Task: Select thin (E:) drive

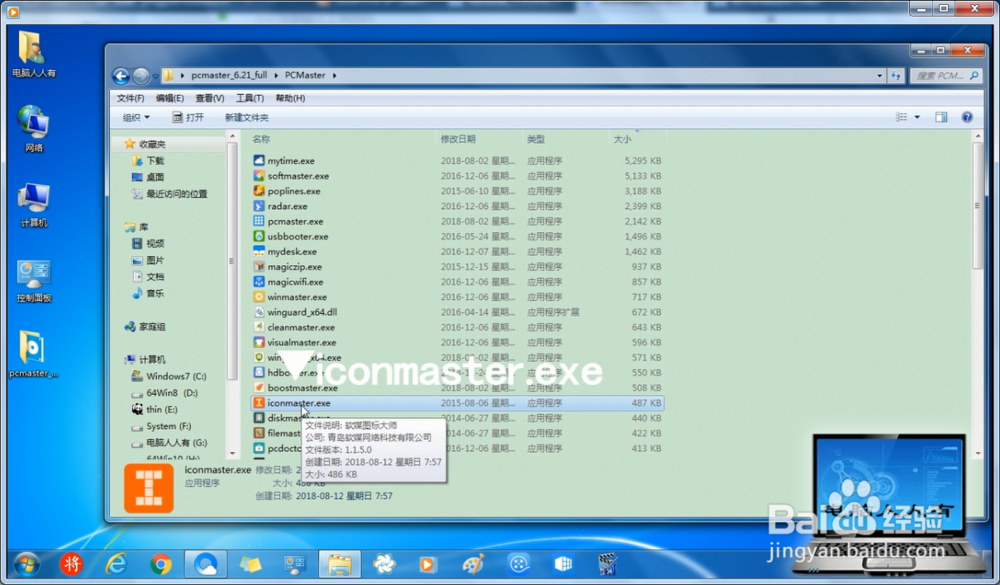Action: coord(161,410)
